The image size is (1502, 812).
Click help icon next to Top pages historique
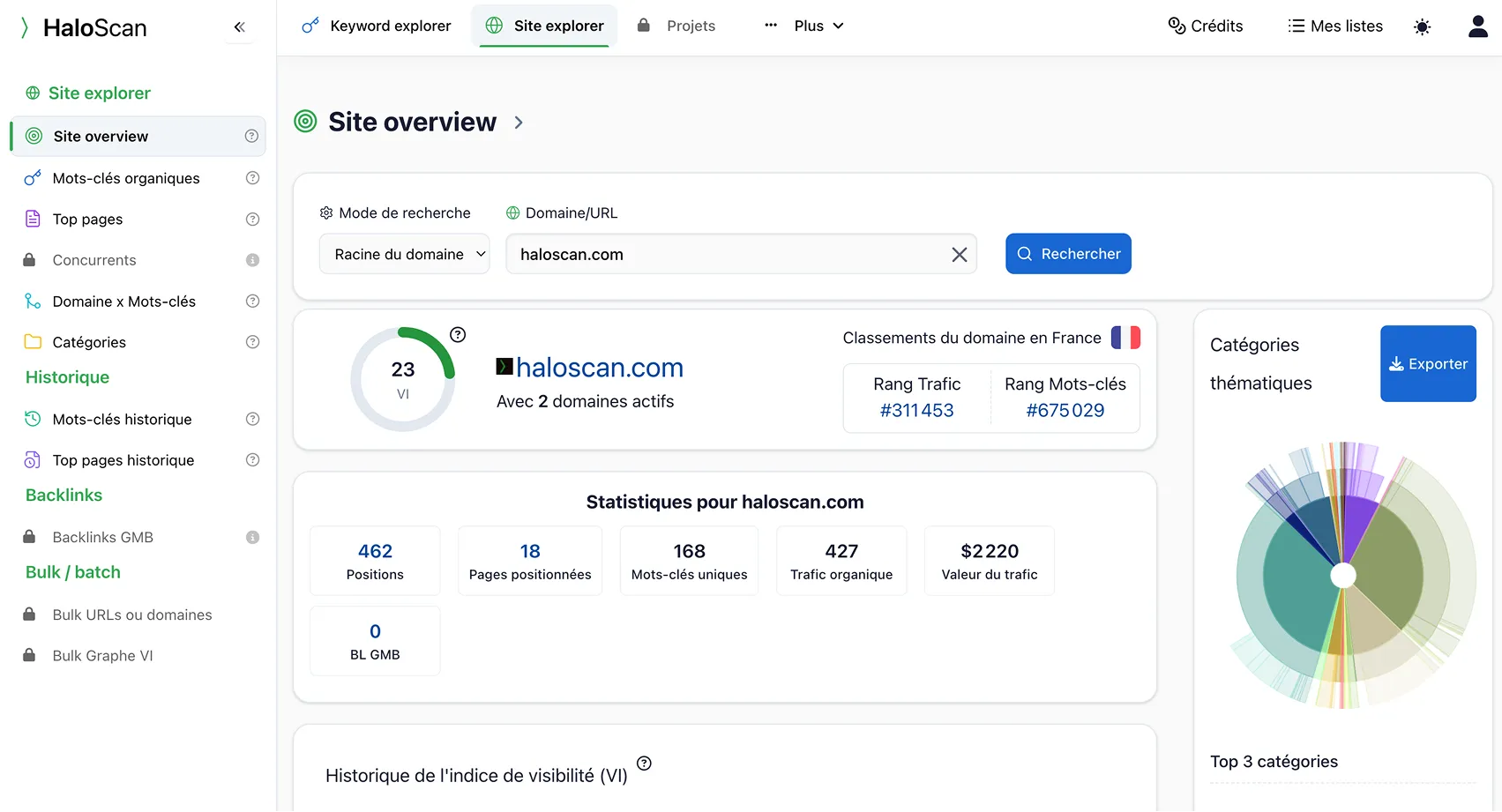point(252,460)
